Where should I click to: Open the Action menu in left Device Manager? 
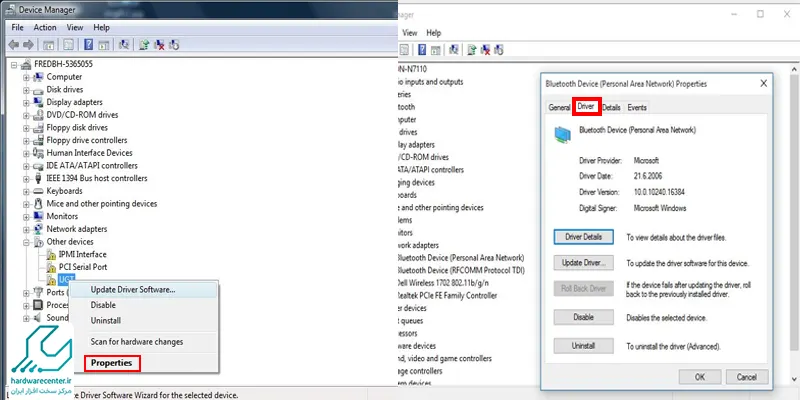point(45,28)
